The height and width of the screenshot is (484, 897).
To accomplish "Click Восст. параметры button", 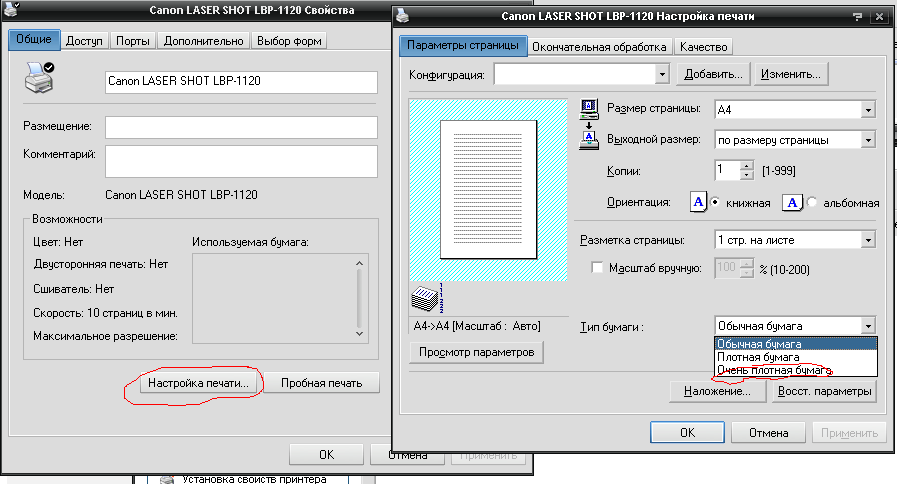I will (824, 391).
